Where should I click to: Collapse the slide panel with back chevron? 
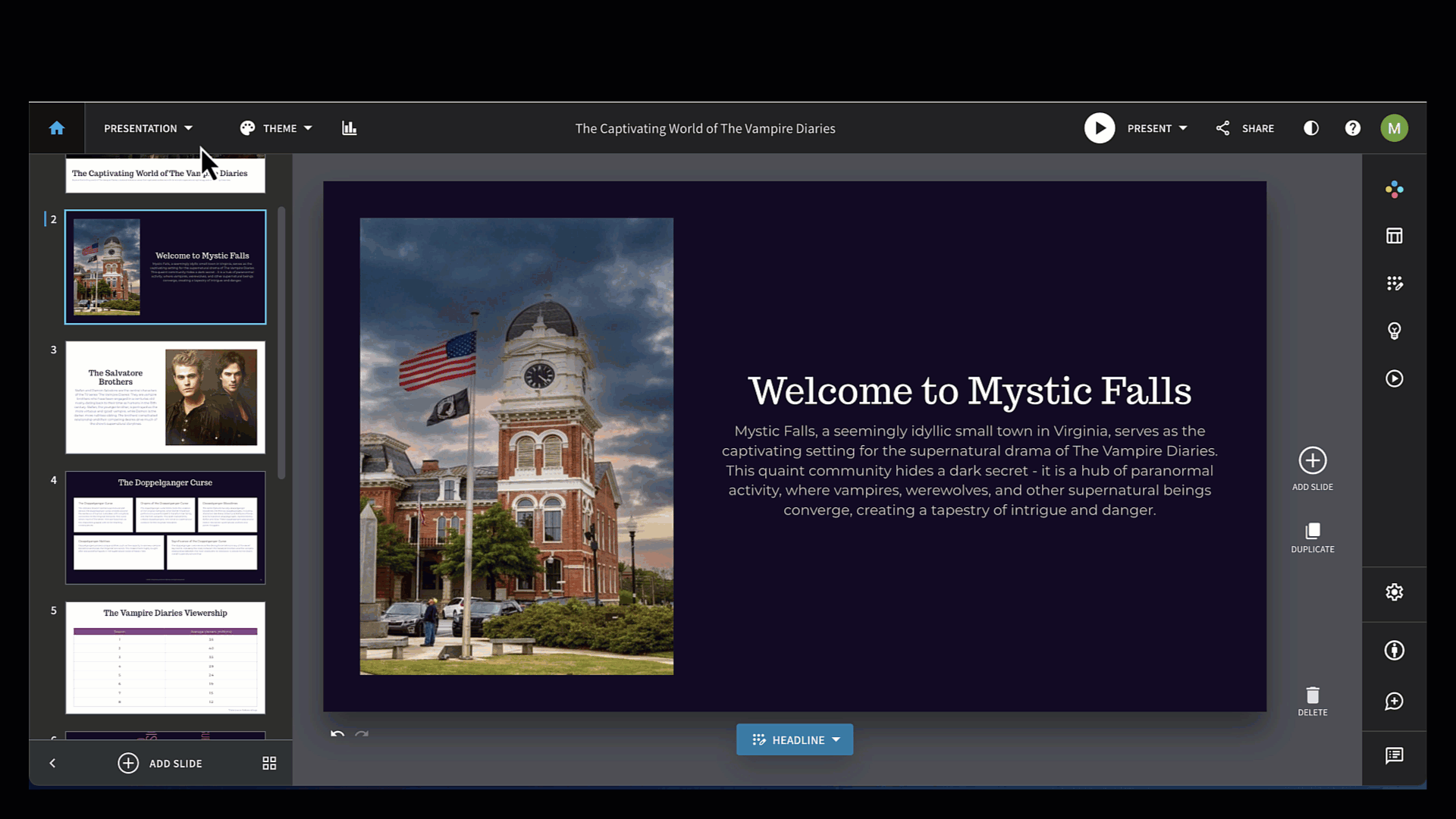point(52,763)
